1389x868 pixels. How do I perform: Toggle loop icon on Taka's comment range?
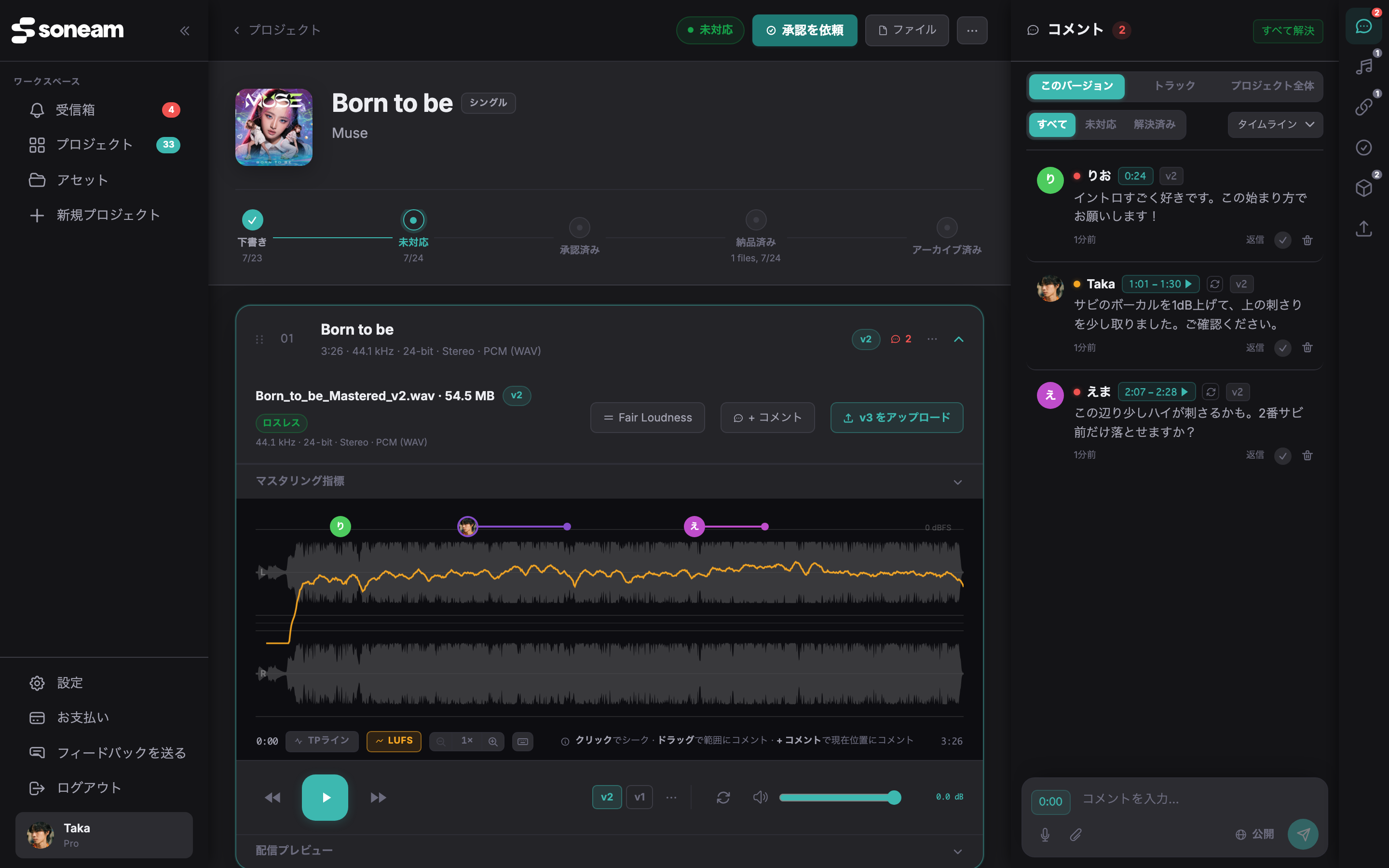point(1214,284)
